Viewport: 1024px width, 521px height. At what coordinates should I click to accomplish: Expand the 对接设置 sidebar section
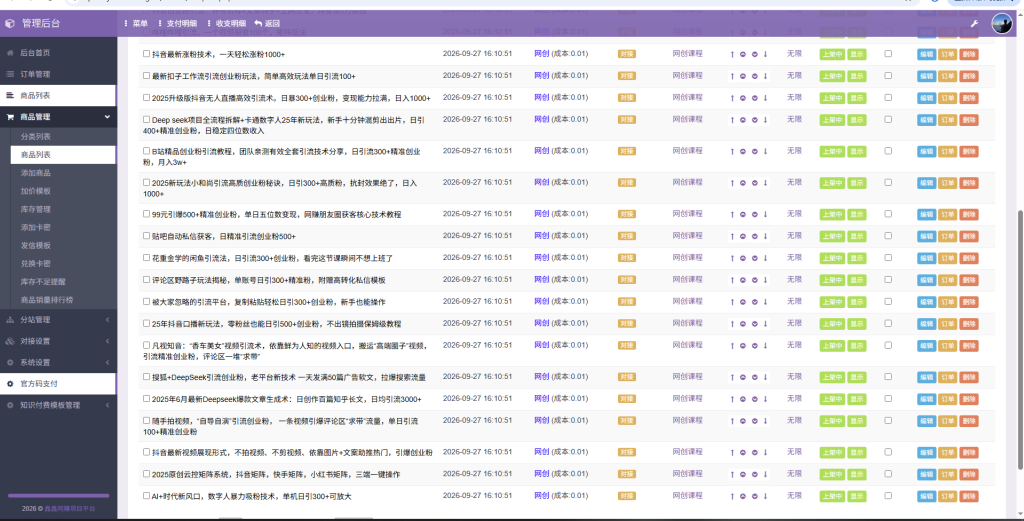coord(58,341)
